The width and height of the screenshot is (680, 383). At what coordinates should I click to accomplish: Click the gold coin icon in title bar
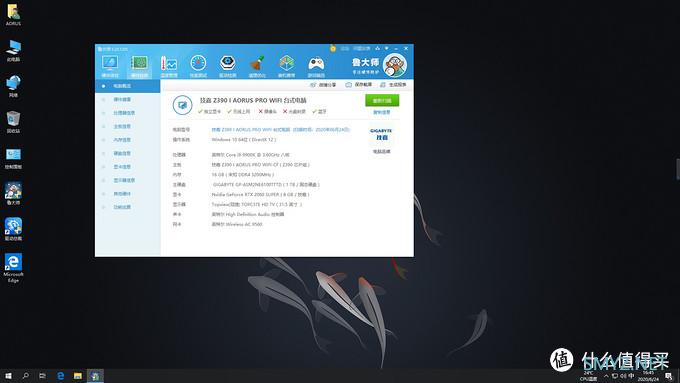tap(333, 49)
